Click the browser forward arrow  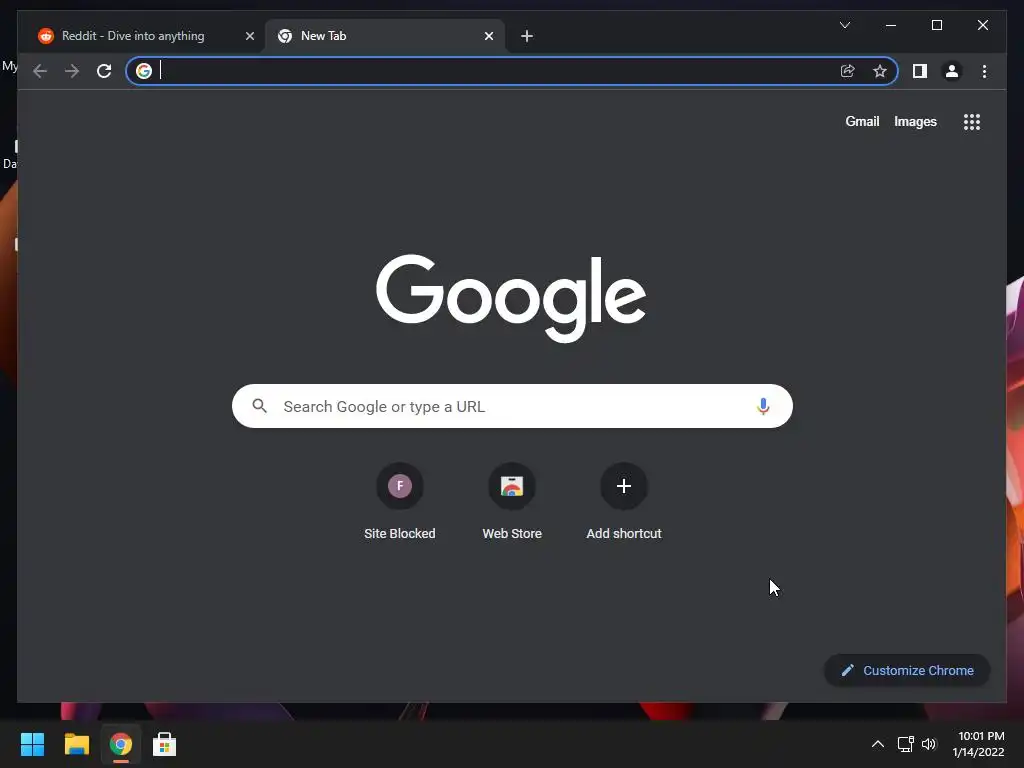point(72,71)
